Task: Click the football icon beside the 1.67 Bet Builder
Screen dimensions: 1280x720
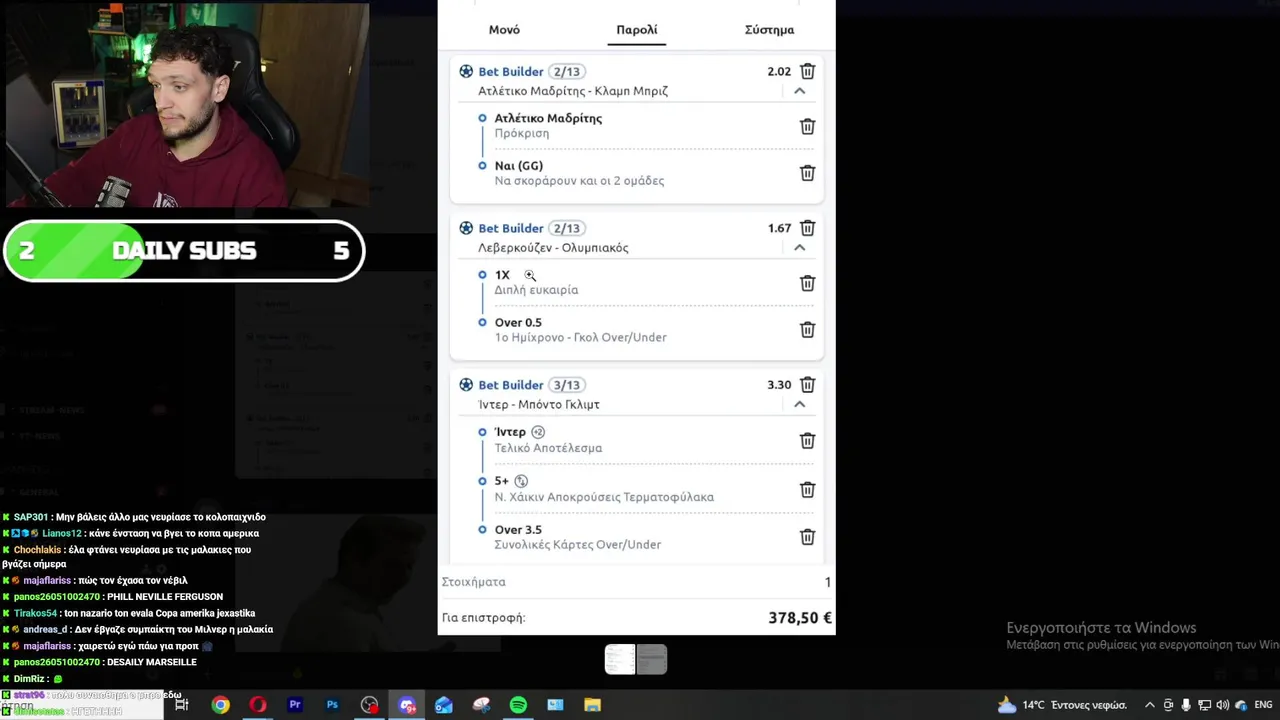Action: (x=466, y=228)
